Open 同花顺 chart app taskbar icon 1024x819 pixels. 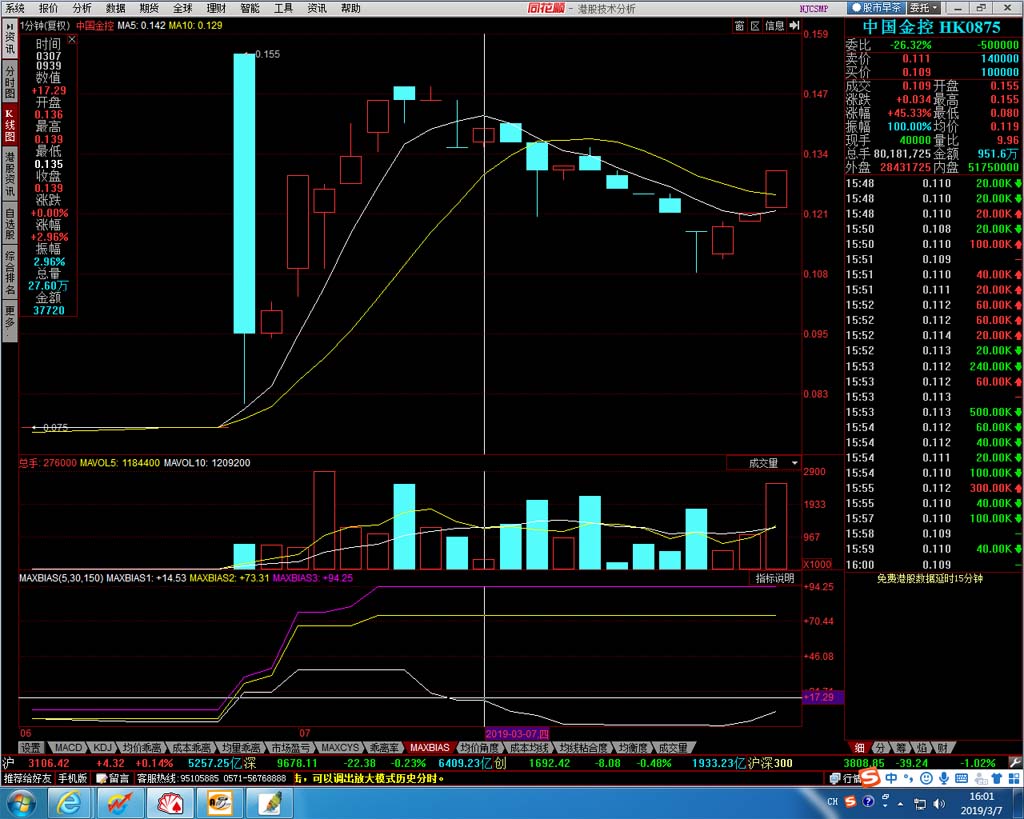pyautogui.click(x=120, y=802)
